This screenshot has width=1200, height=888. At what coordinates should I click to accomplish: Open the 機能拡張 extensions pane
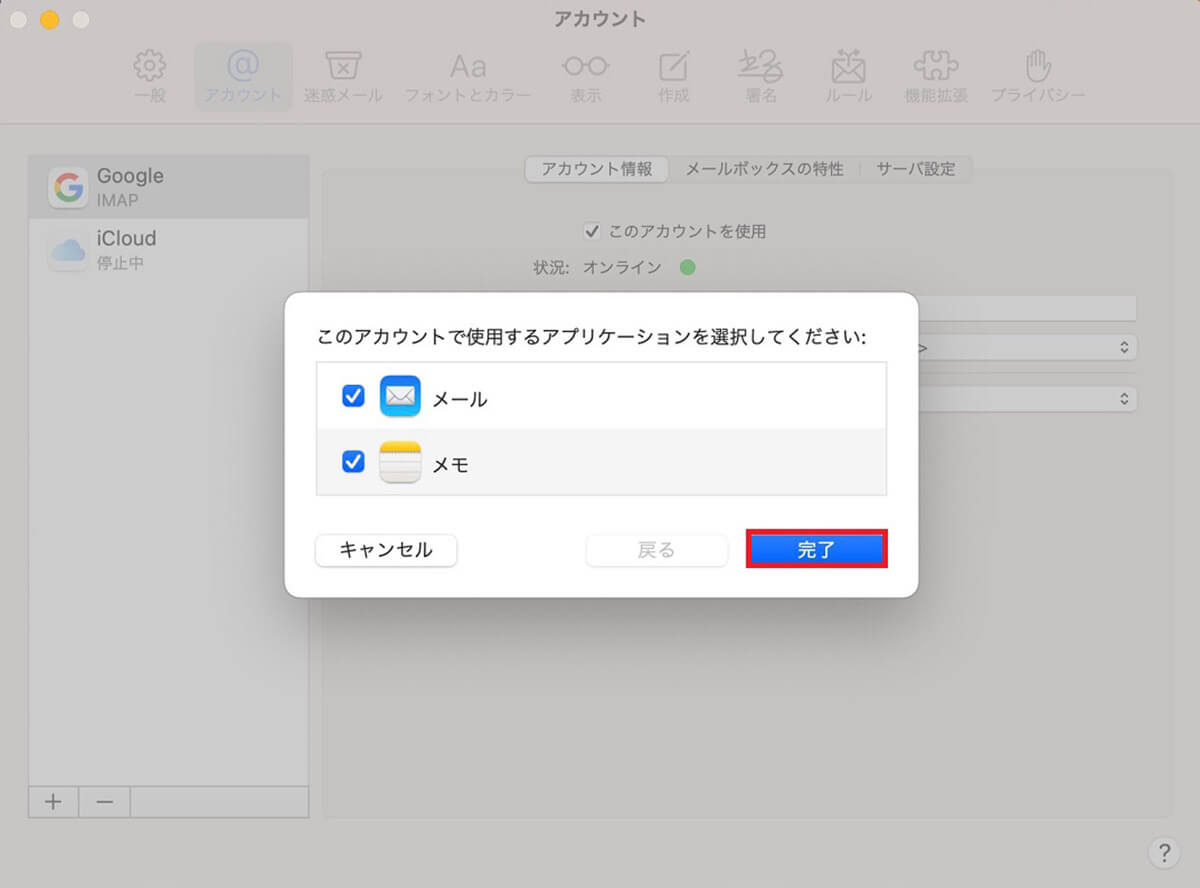tap(935, 77)
